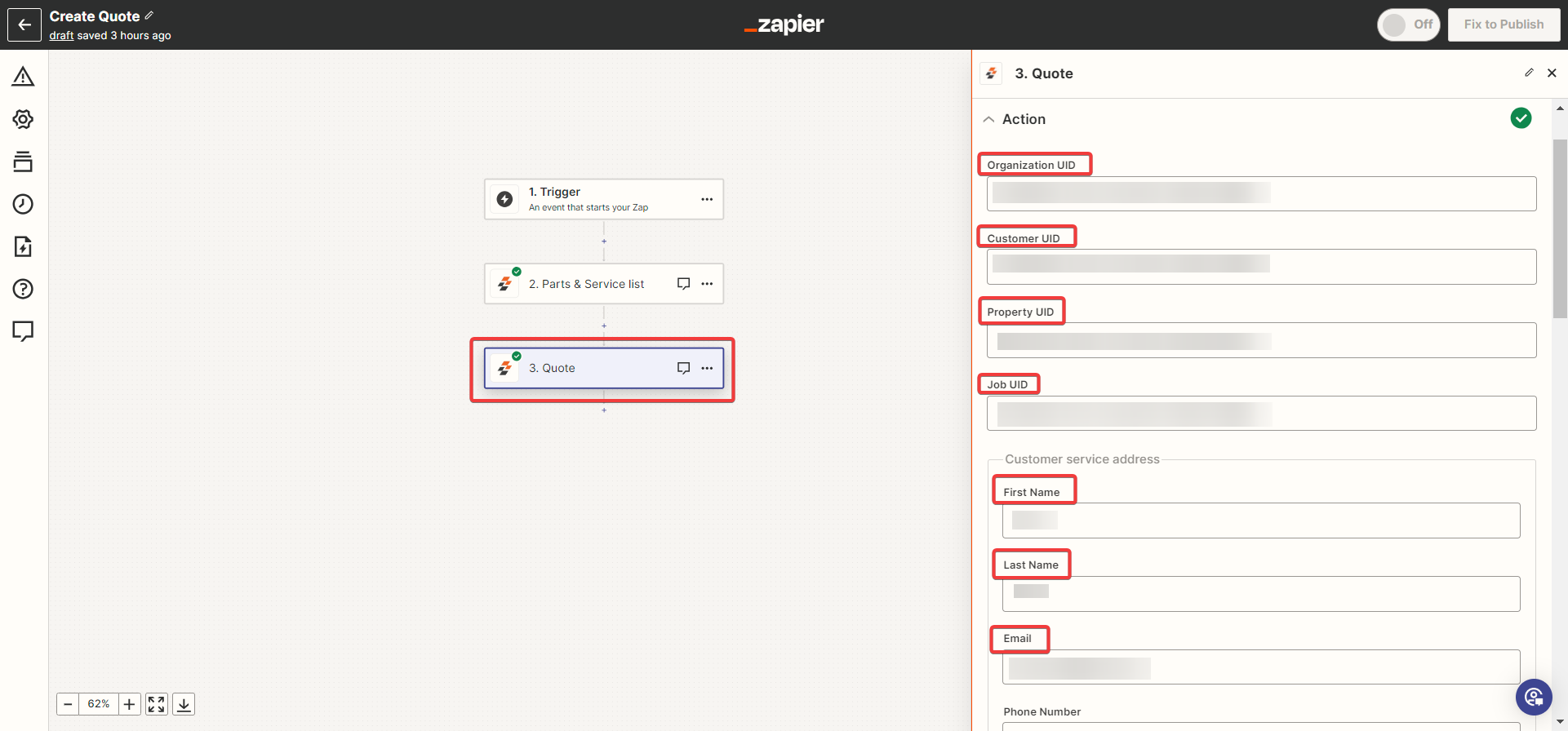The width and height of the screenshot is (1568, 731).
Task: Zoom out the canvas with minus button
Action: [68, 704]
